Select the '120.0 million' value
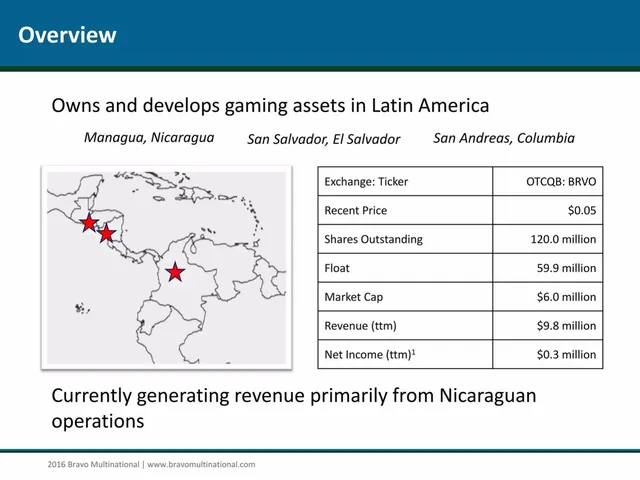640x480 pixels. [563, 239]
